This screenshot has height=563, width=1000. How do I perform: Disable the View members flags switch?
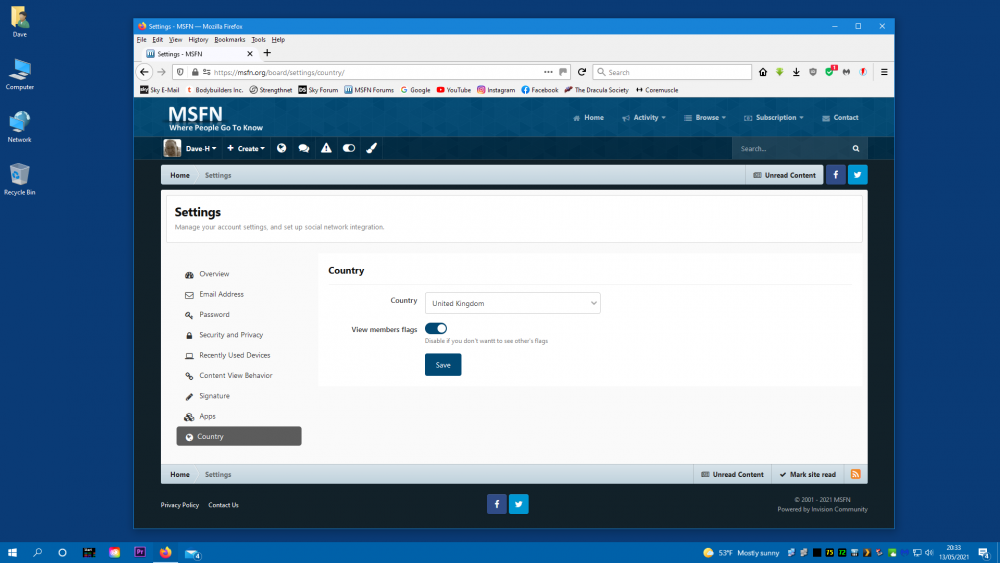pyautogui.click(x=436, y=328)
